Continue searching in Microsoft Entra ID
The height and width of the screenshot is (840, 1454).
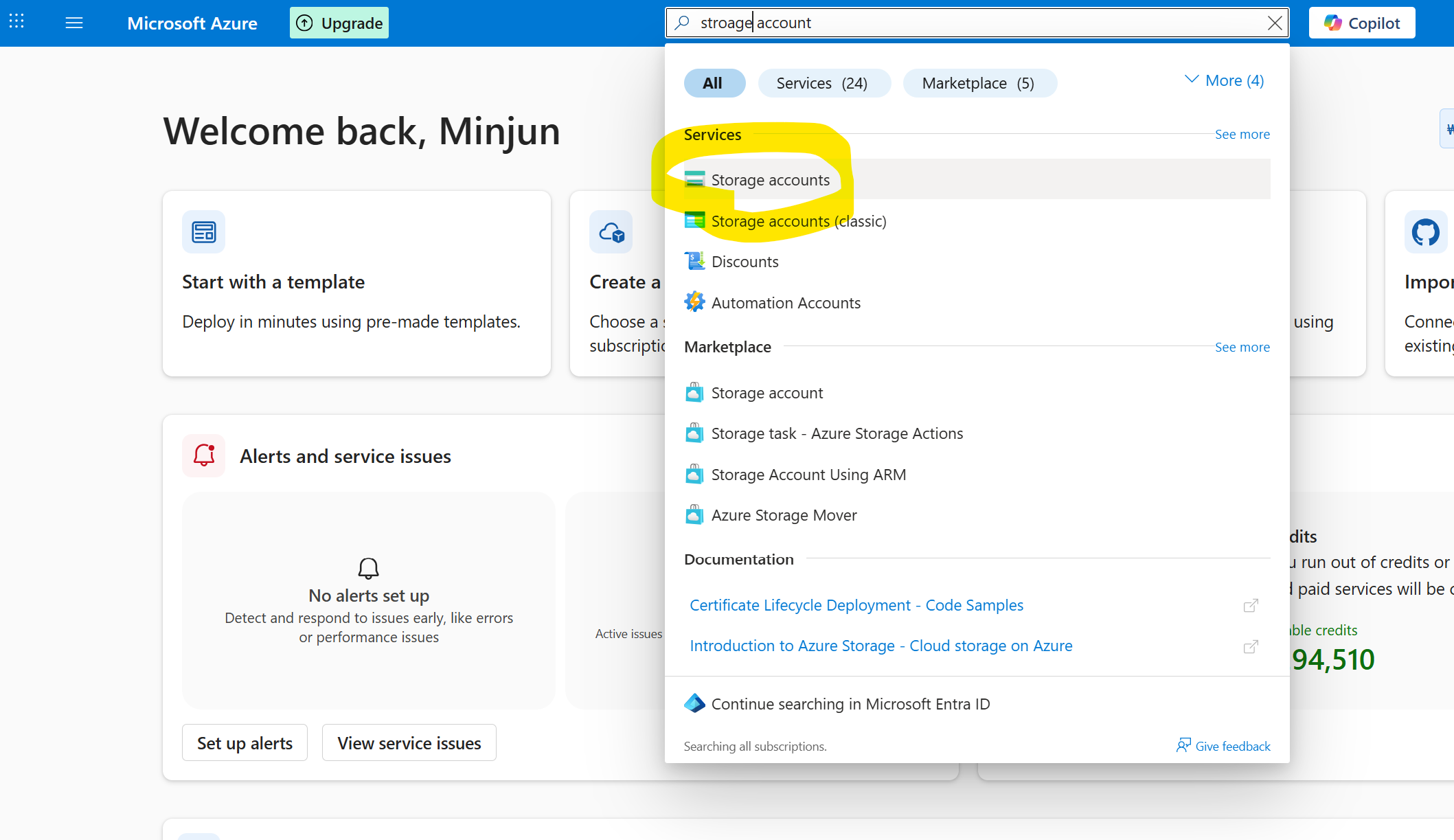click(x=850, y=704)
